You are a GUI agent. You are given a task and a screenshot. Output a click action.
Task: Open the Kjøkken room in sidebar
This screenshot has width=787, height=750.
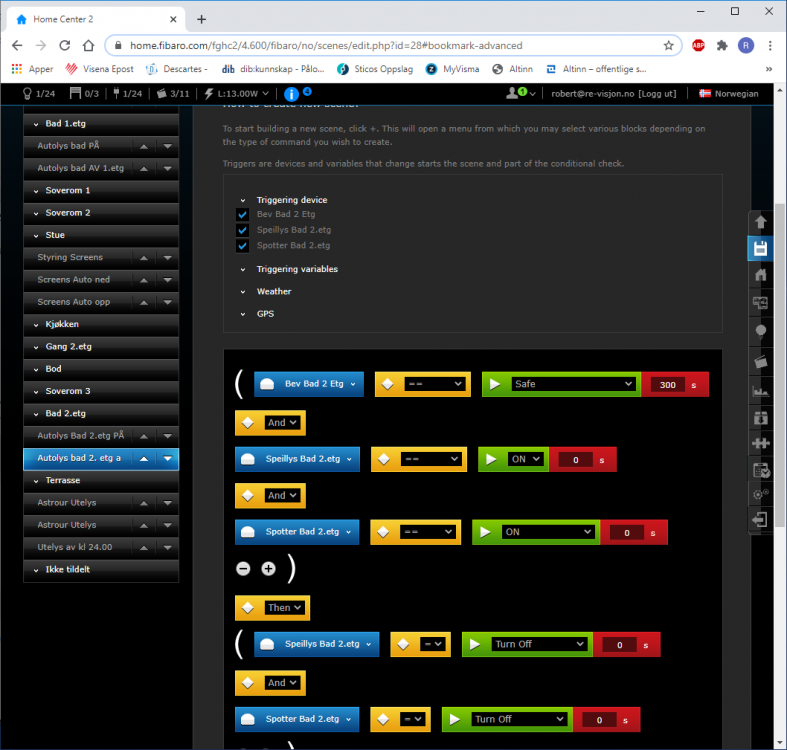click(x=62, y=324)
